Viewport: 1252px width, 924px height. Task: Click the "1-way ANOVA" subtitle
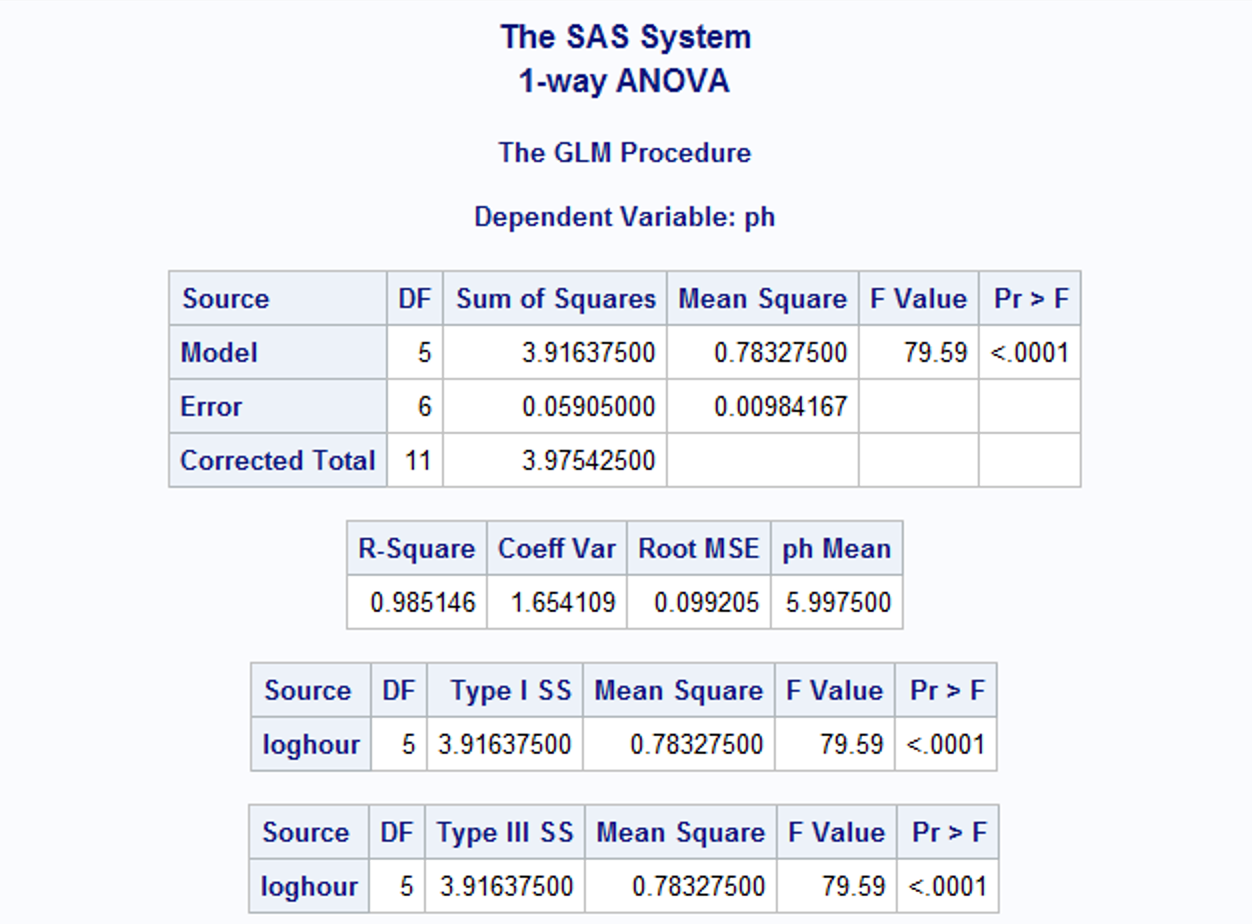pyautogui.click(x=624, y=81)
